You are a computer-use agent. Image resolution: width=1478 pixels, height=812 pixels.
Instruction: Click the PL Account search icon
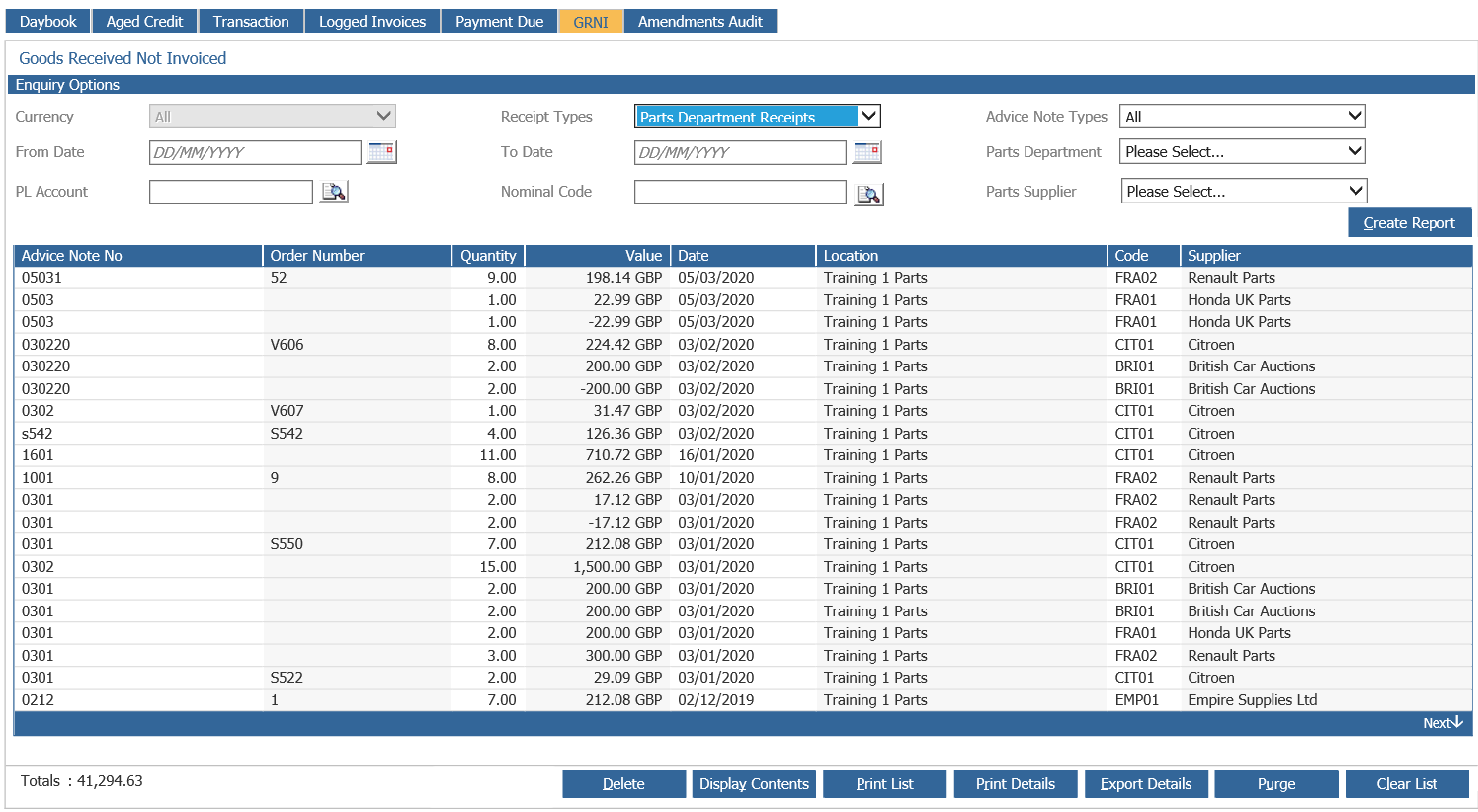point(334,192)
